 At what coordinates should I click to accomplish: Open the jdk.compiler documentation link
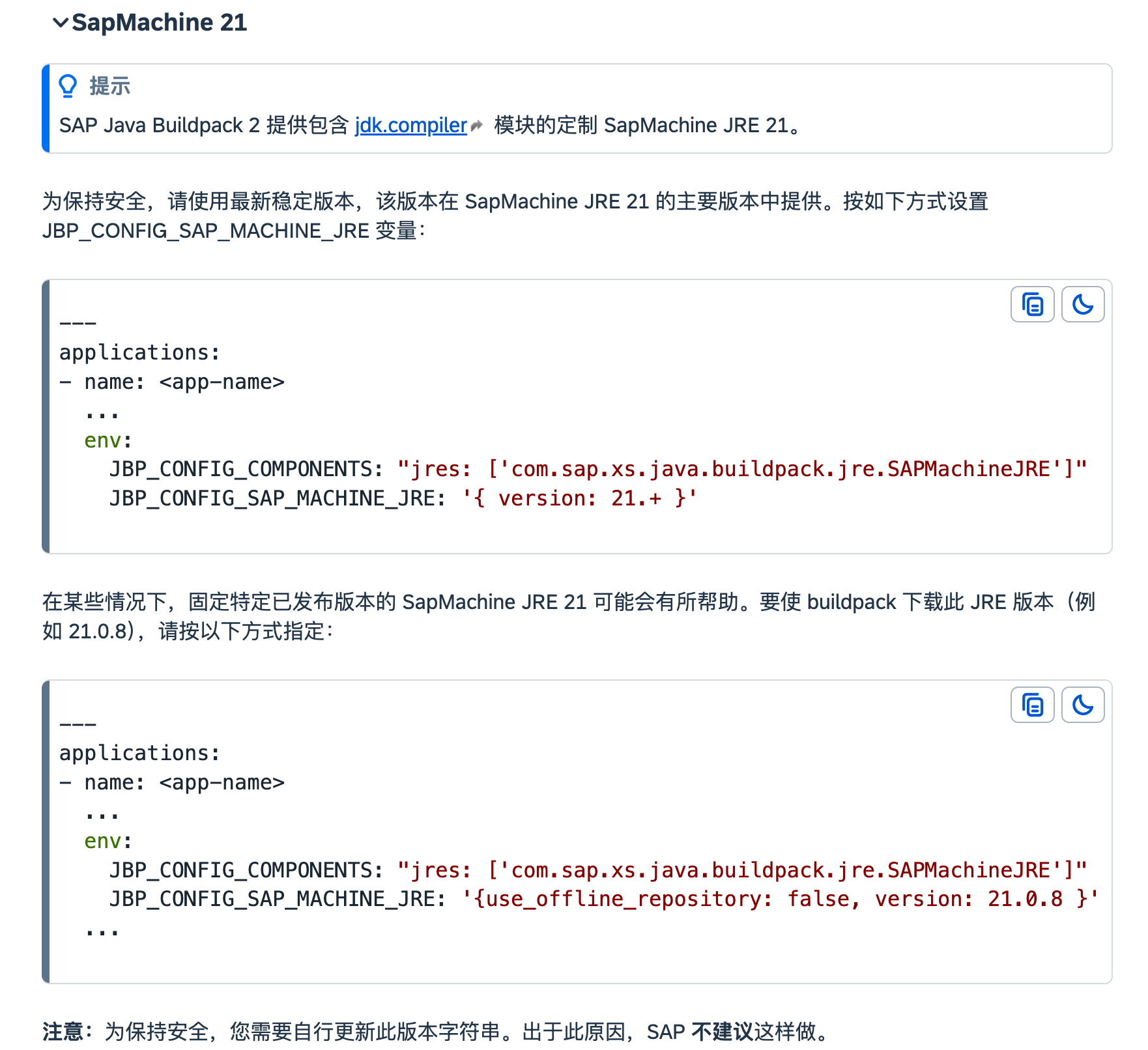410,125
